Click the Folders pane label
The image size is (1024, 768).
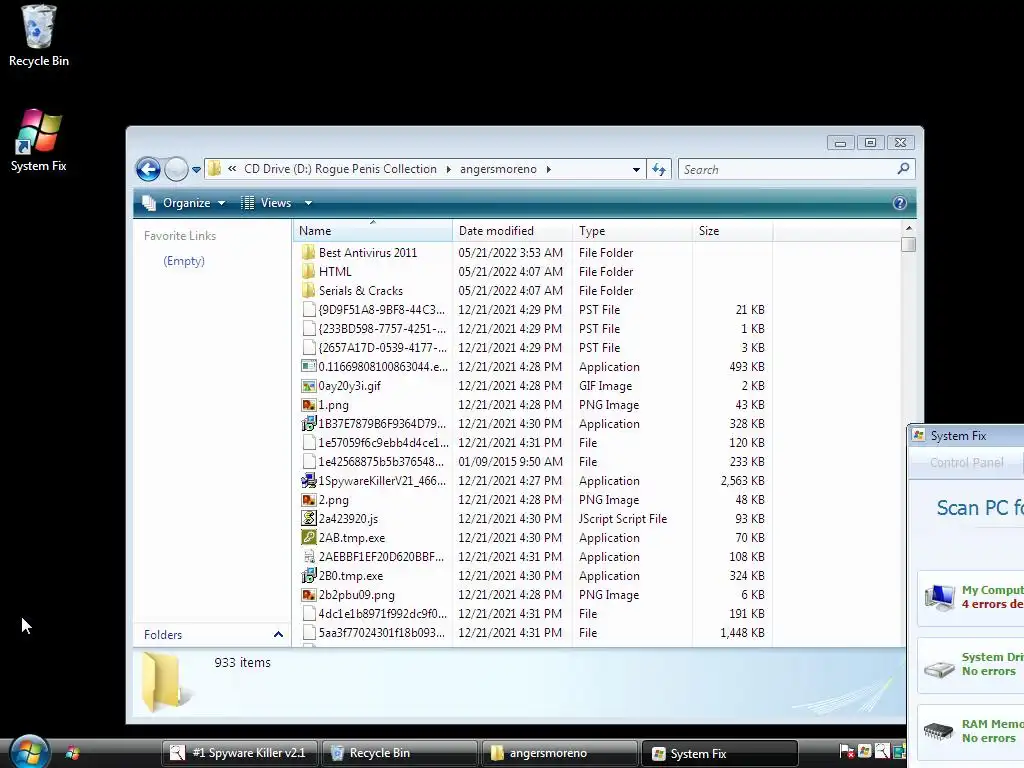163,635
